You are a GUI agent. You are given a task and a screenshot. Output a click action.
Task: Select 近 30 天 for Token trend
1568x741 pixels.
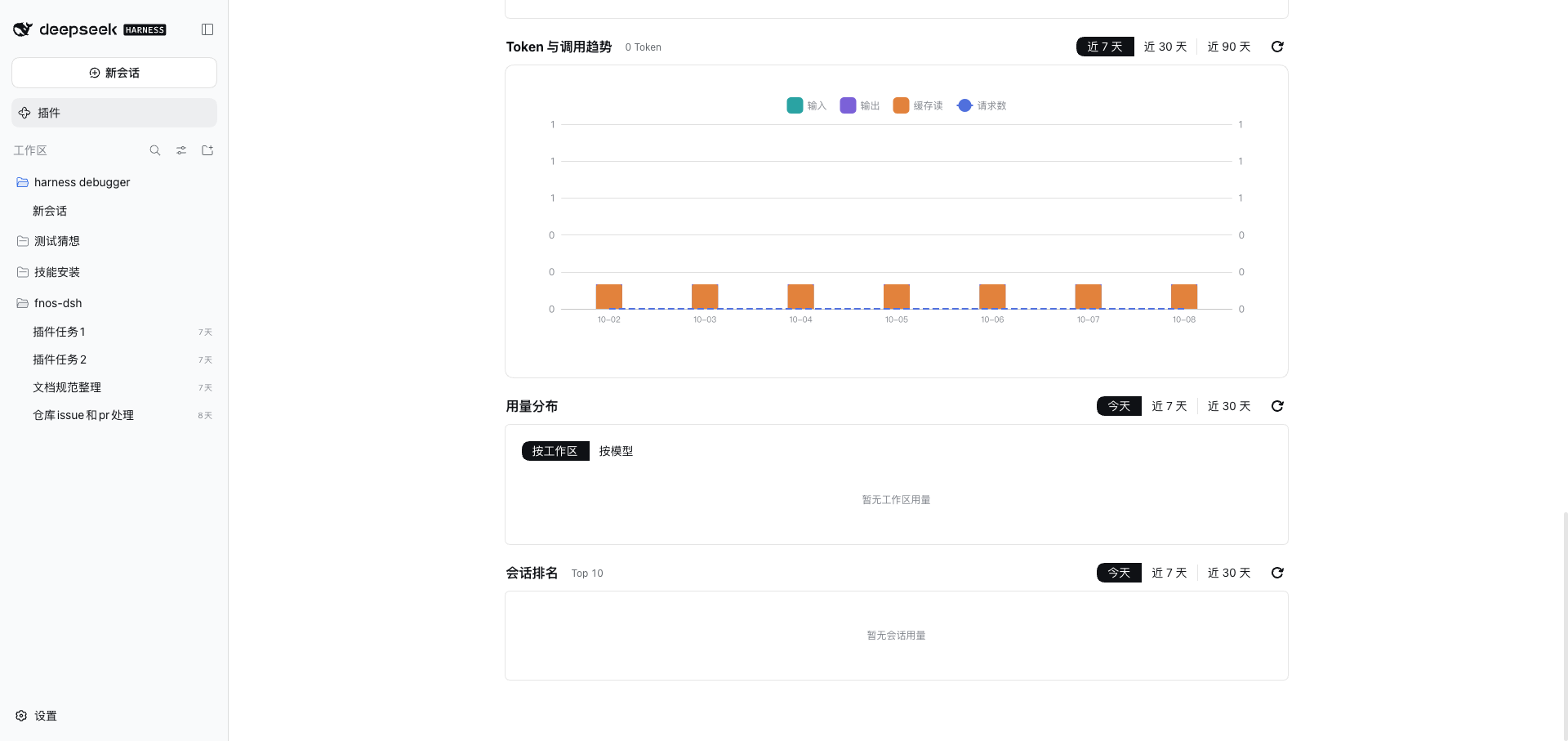pos(1165,47)
